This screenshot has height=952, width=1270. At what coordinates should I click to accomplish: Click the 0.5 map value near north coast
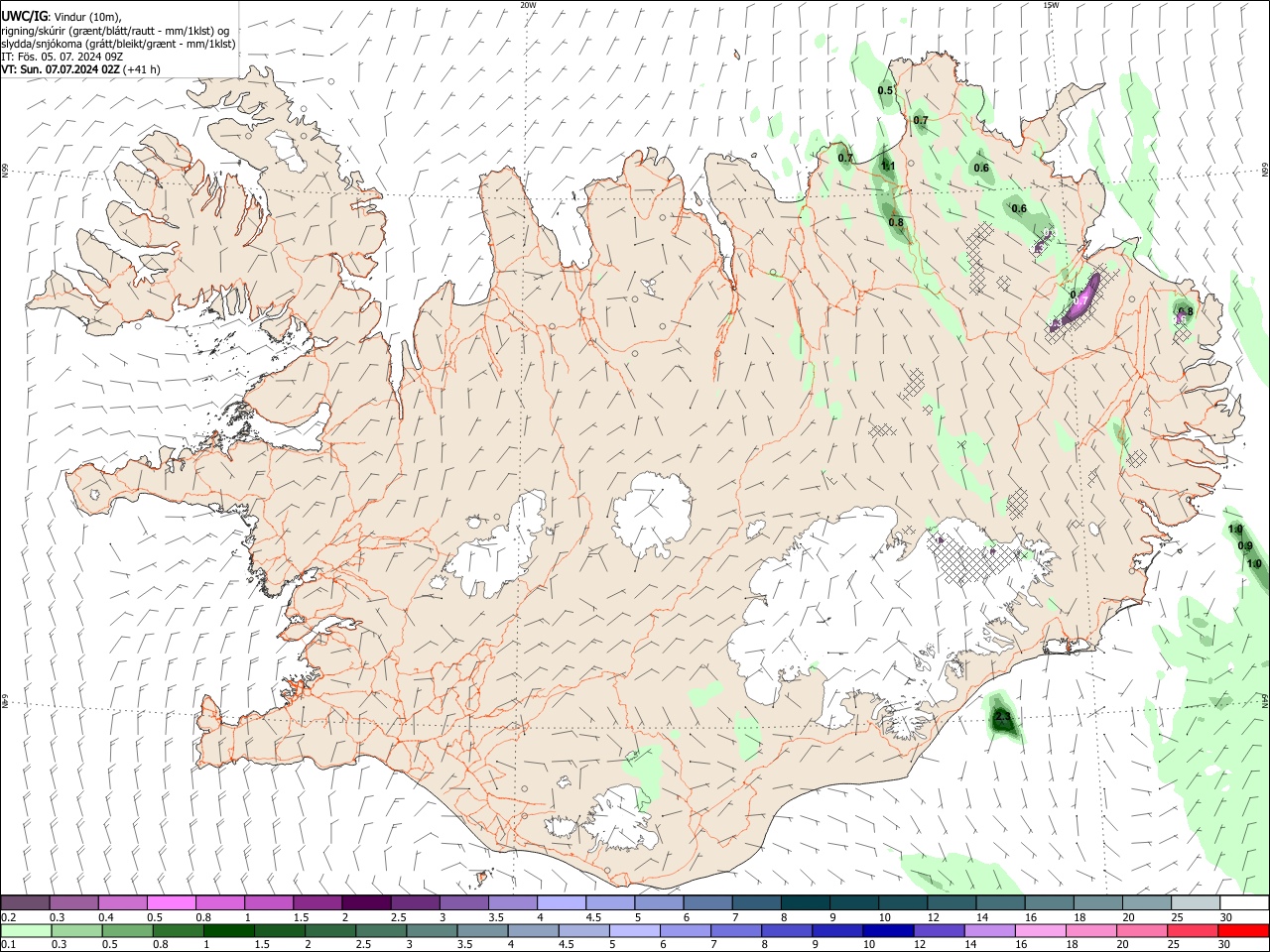886,91
